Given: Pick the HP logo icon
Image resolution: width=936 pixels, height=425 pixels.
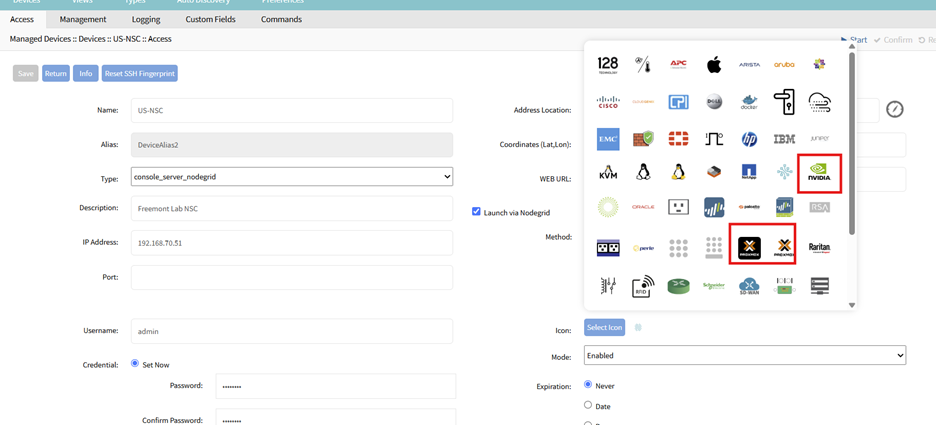Looking at the screenshot, I should (749, 139).
